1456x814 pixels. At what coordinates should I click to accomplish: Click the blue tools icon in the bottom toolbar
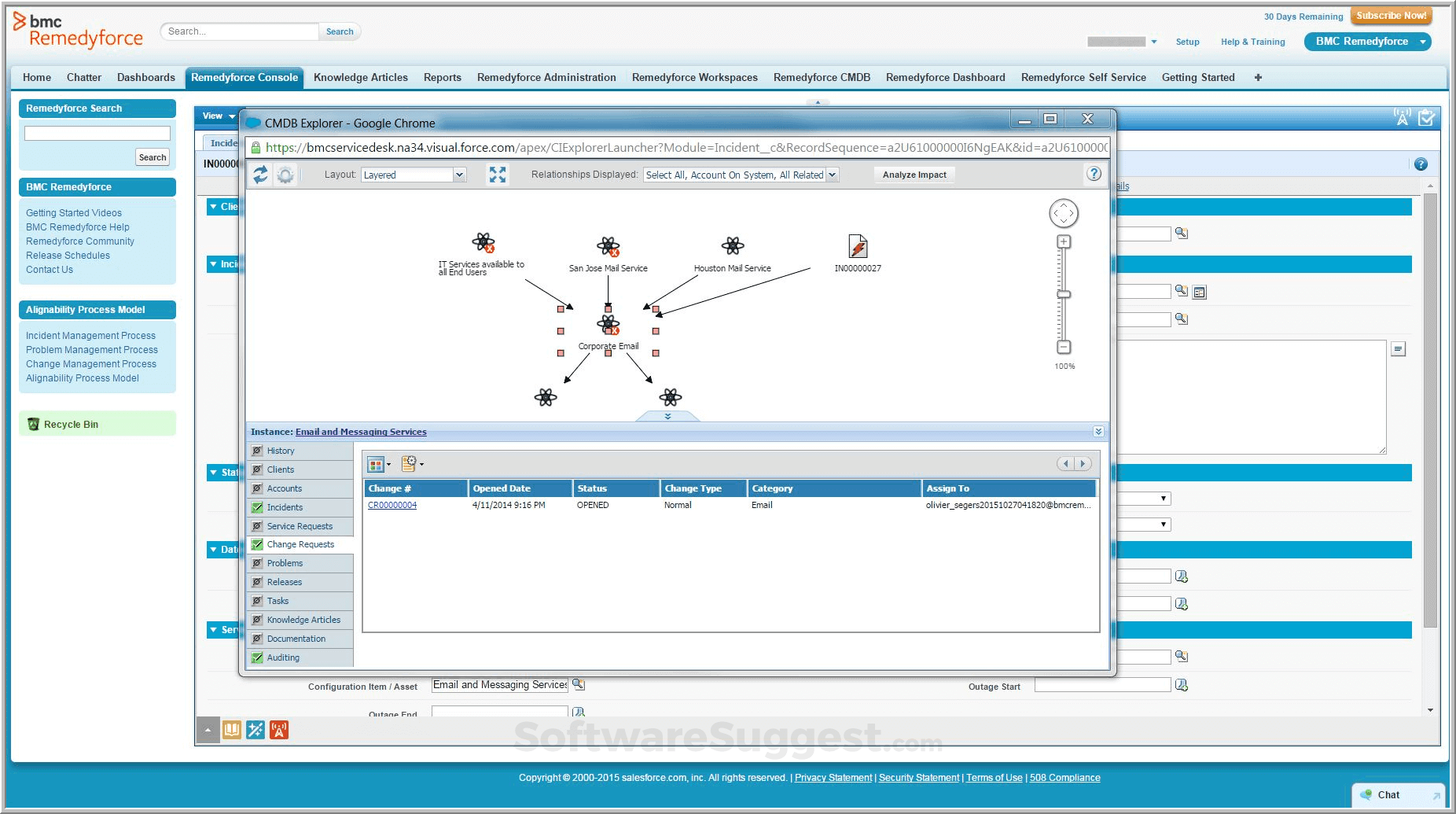[x=256, y=730]
